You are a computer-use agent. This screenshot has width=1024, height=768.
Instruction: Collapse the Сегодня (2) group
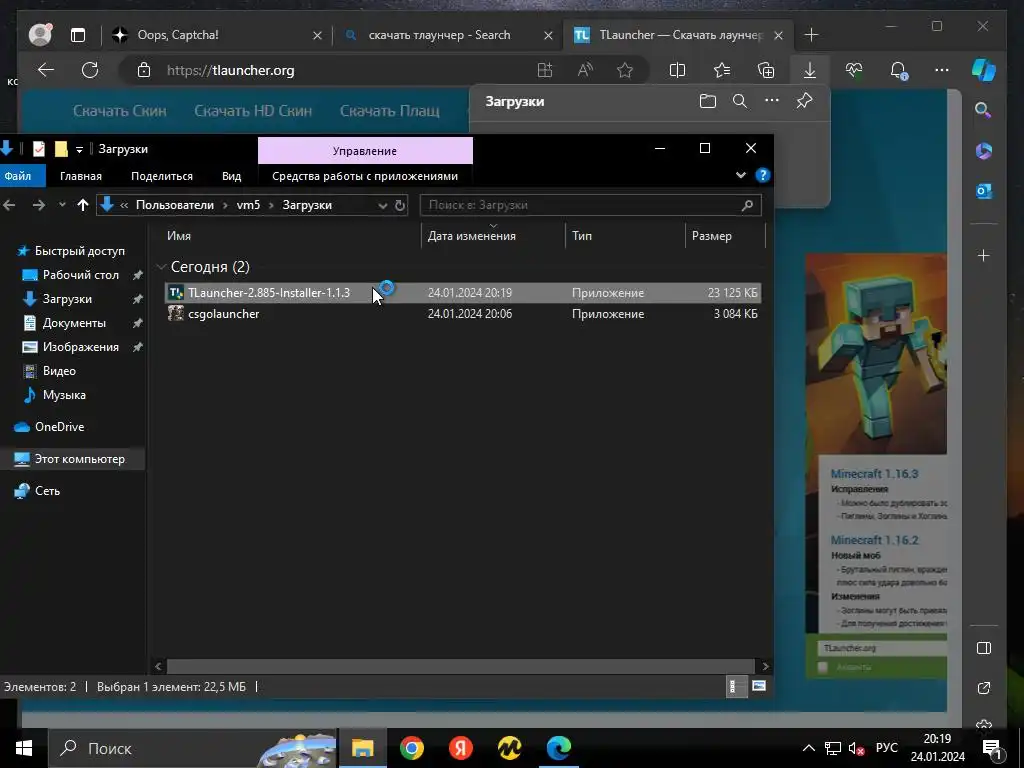pos(161,266)
